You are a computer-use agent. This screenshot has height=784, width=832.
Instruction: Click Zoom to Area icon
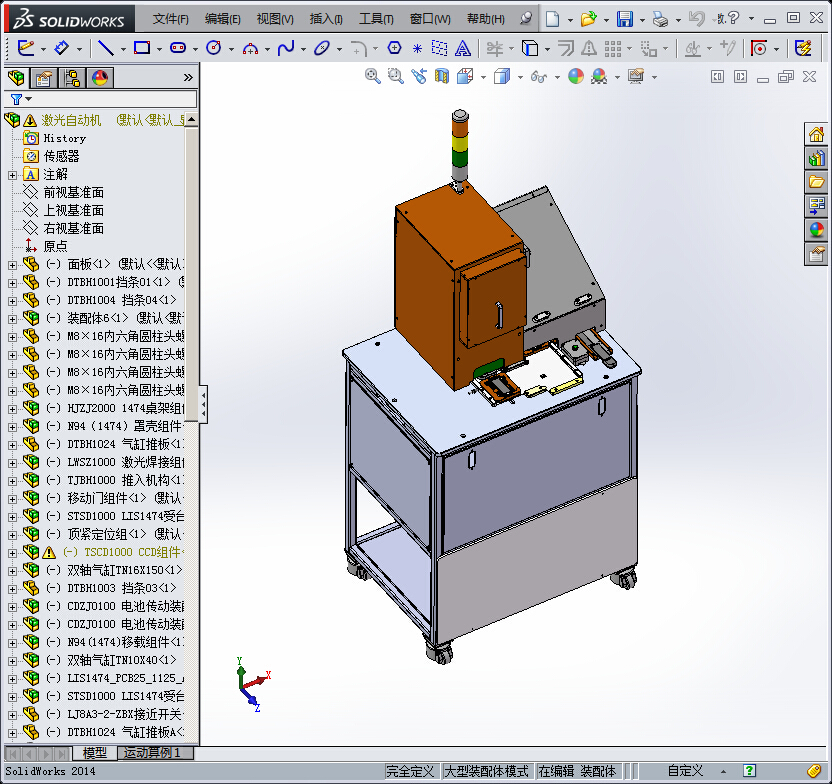click(395, 76)
